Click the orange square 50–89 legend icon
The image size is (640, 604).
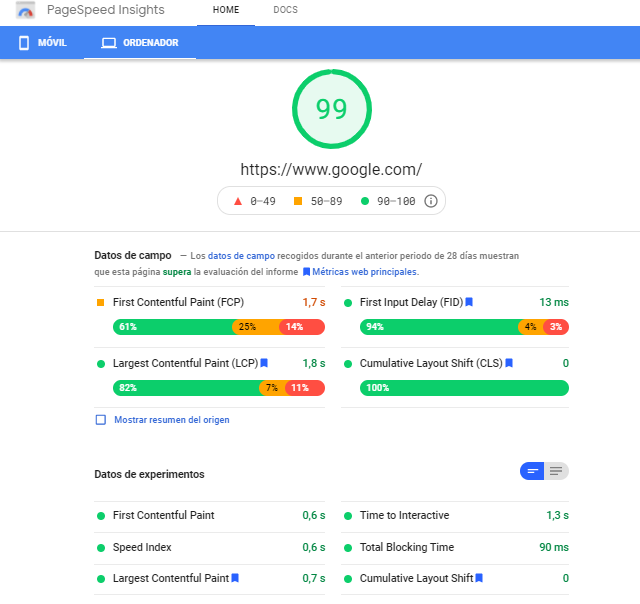pos(298,201)
